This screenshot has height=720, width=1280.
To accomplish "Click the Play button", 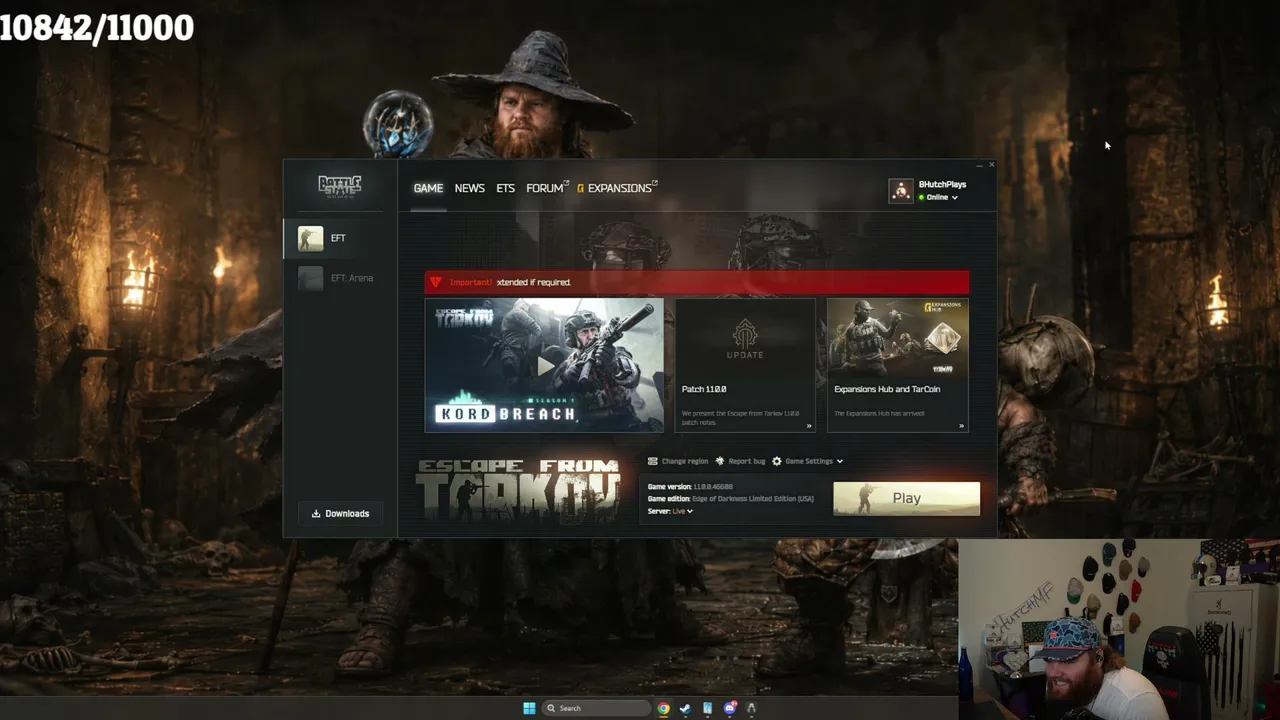I will (x=906, y=498).
